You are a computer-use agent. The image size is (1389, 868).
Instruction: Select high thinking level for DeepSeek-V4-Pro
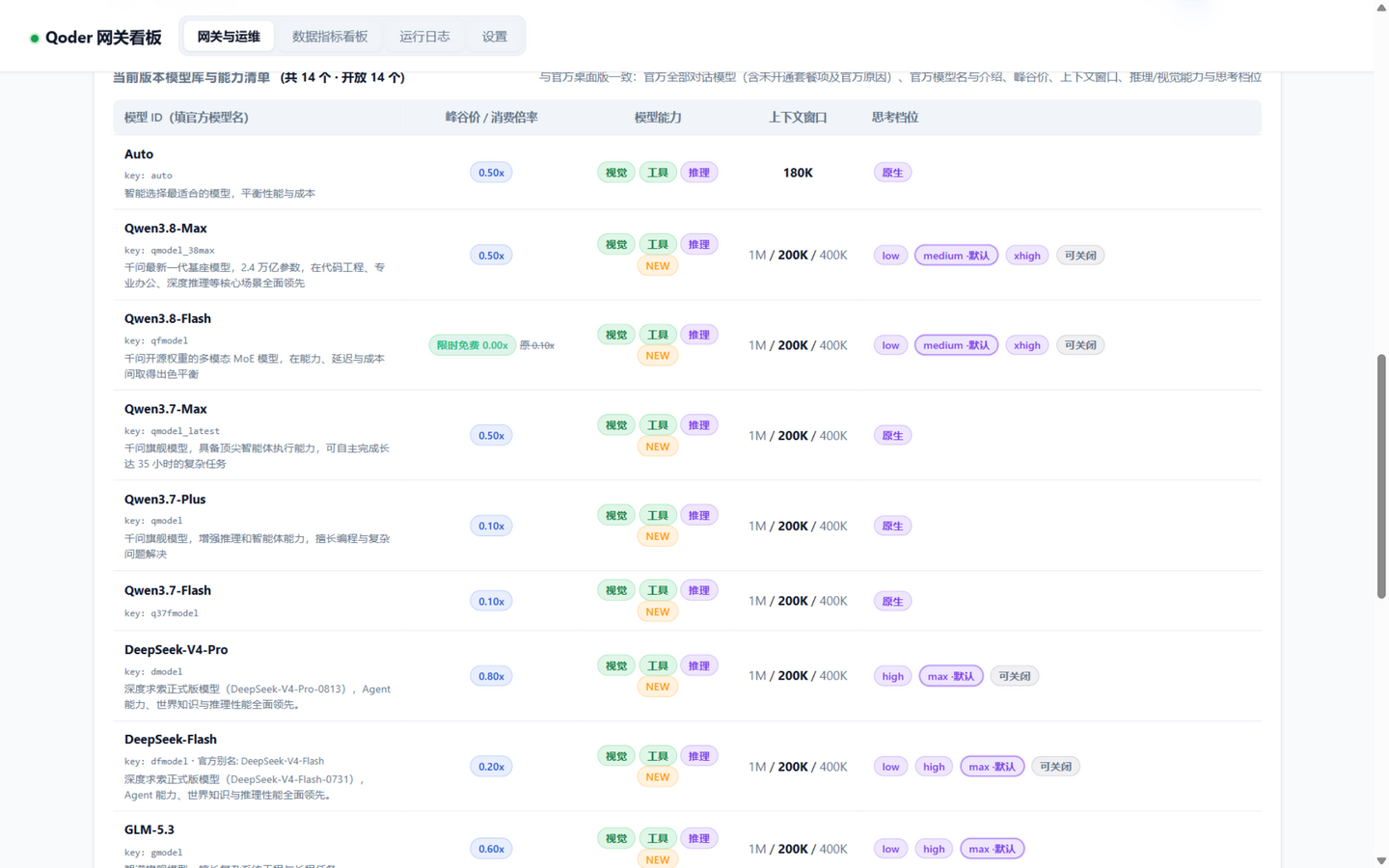click(893, 676)
